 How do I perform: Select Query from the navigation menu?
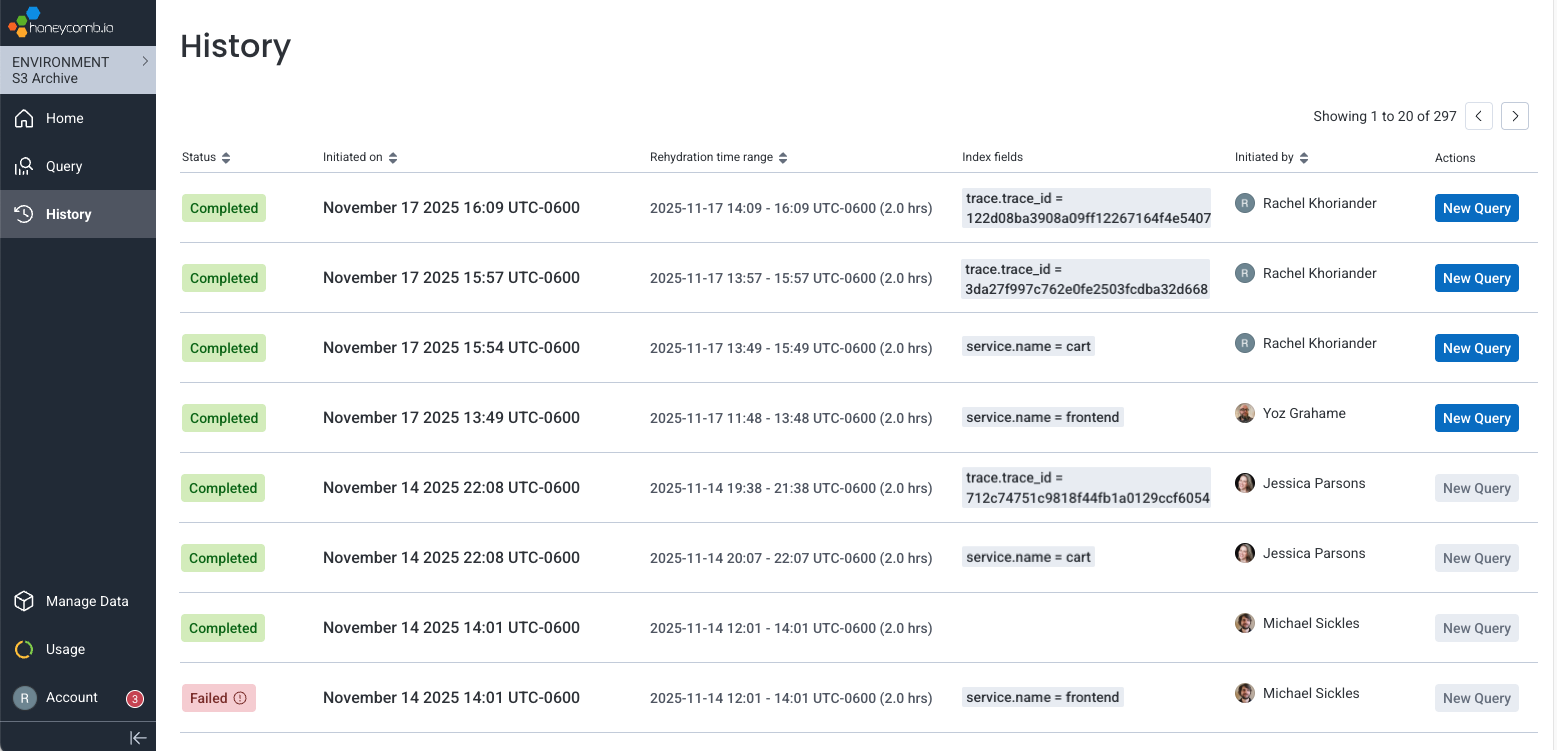coord(64,166)
